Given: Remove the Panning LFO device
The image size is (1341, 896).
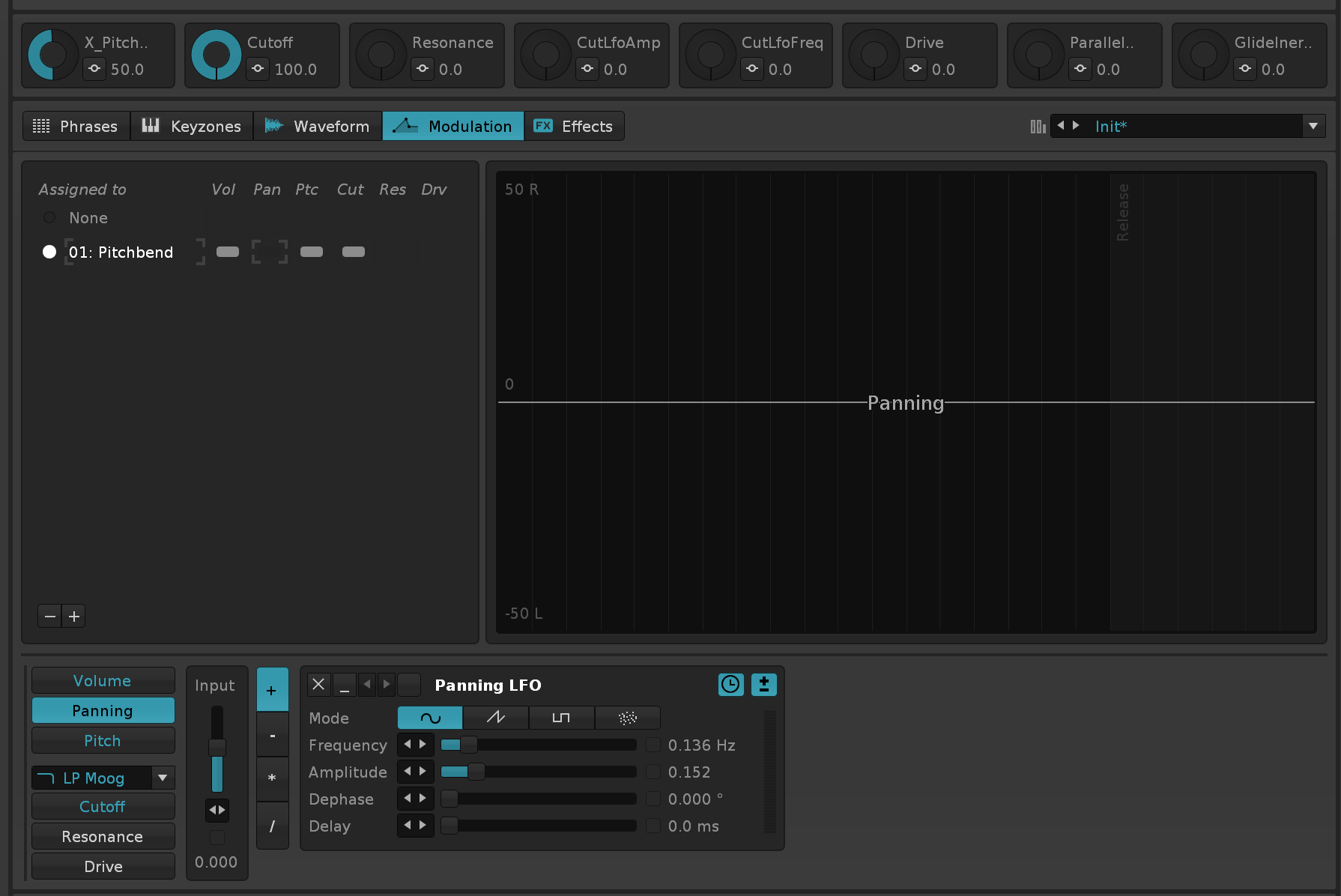Looking at the screenshot, I should coord(318,684).
